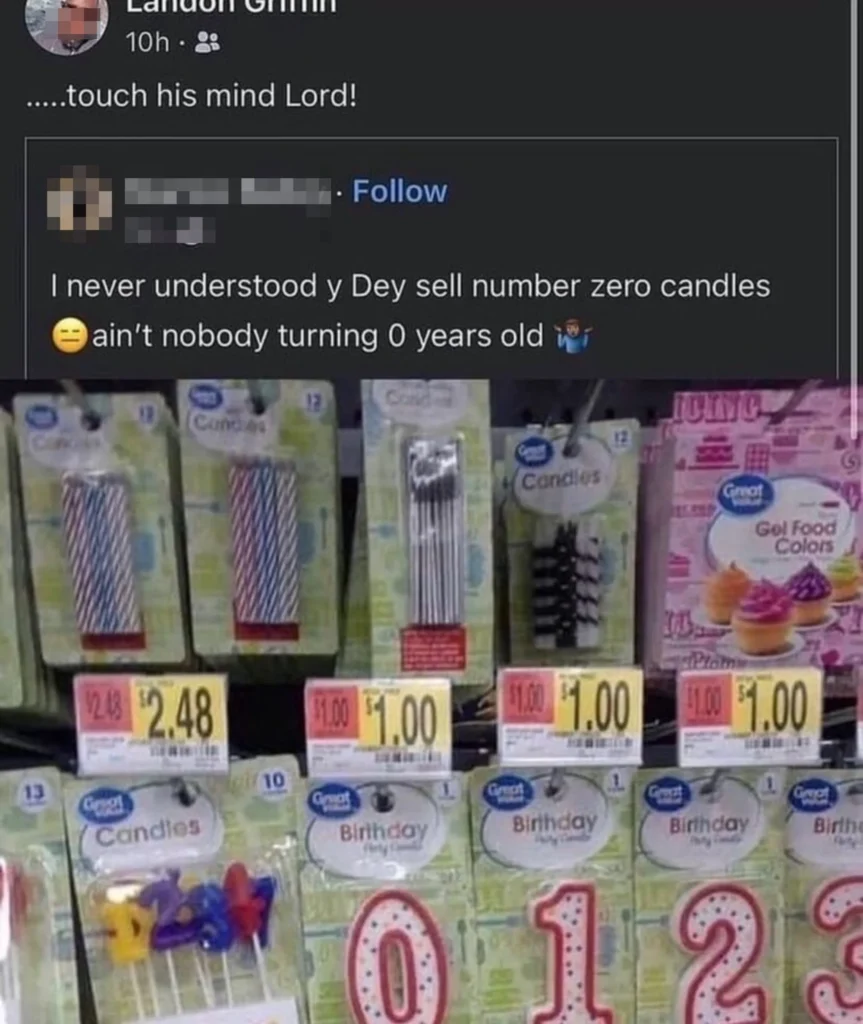Click the blurred author name of shared post
Screen dimensions: 863x1024
click(x=227, y=191)
